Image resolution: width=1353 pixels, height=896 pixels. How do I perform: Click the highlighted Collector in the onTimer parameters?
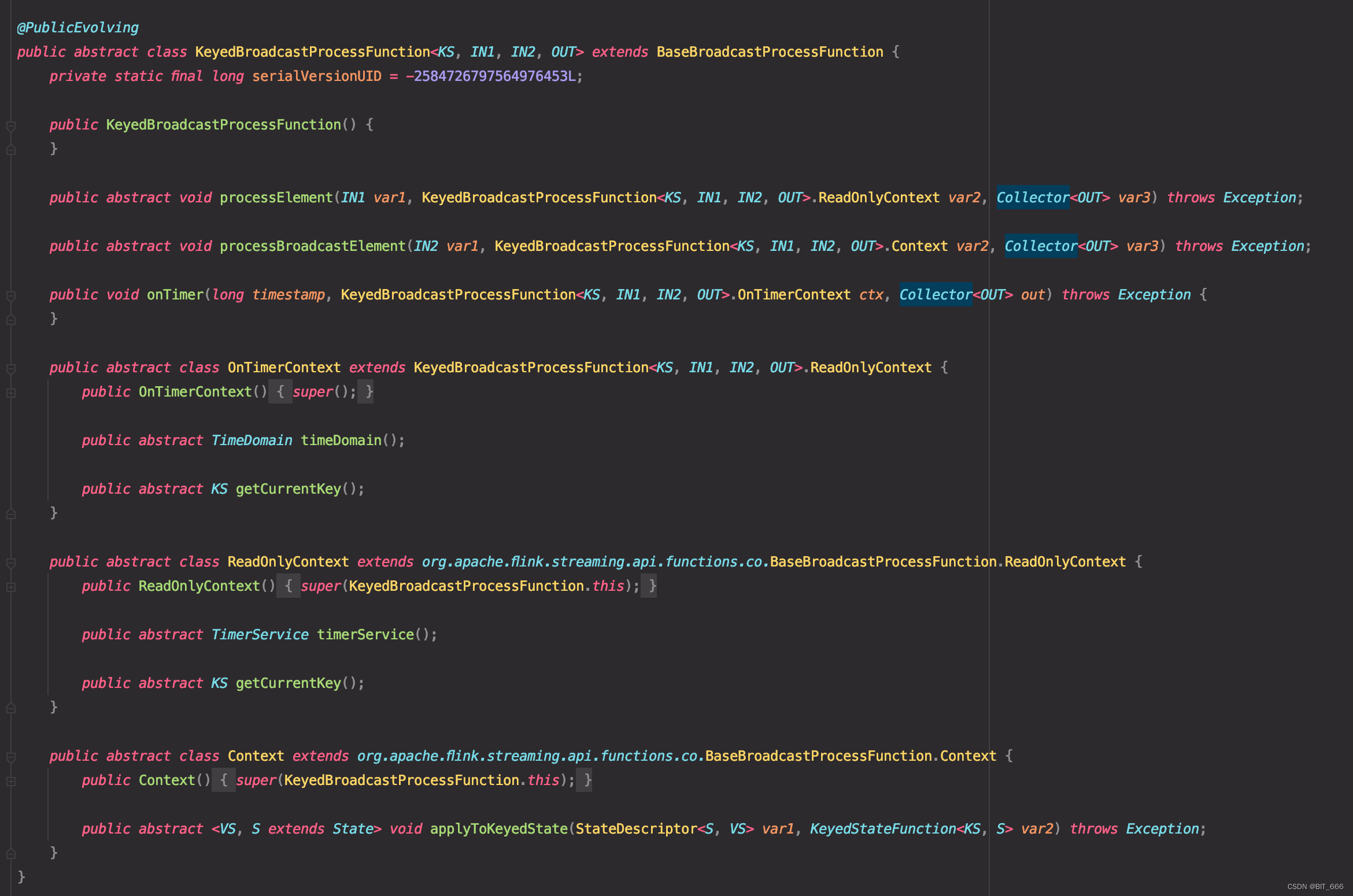point(934,294)
